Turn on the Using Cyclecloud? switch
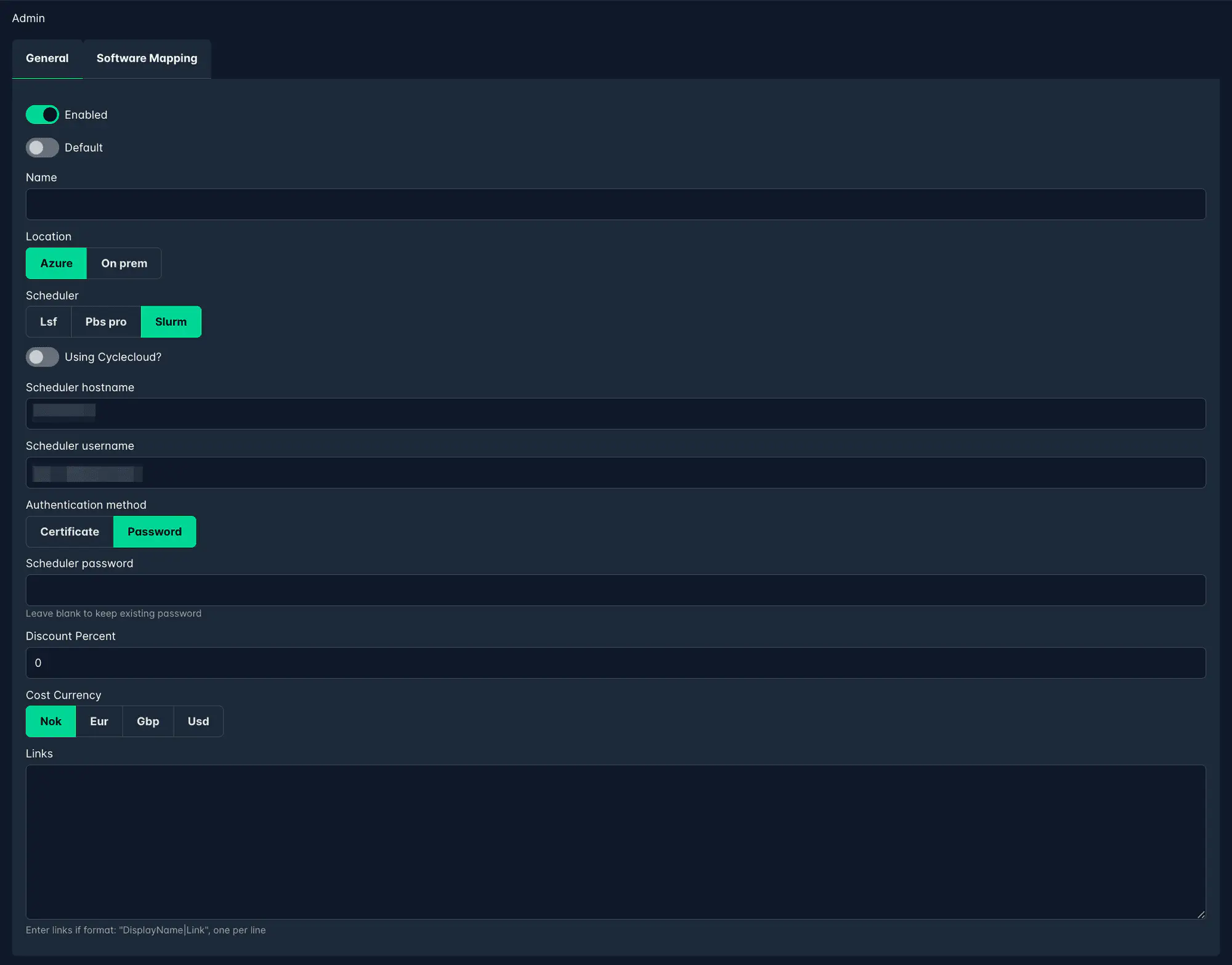Image resolution: width=1232 pixels, height=965 pixels. point(42,357)
